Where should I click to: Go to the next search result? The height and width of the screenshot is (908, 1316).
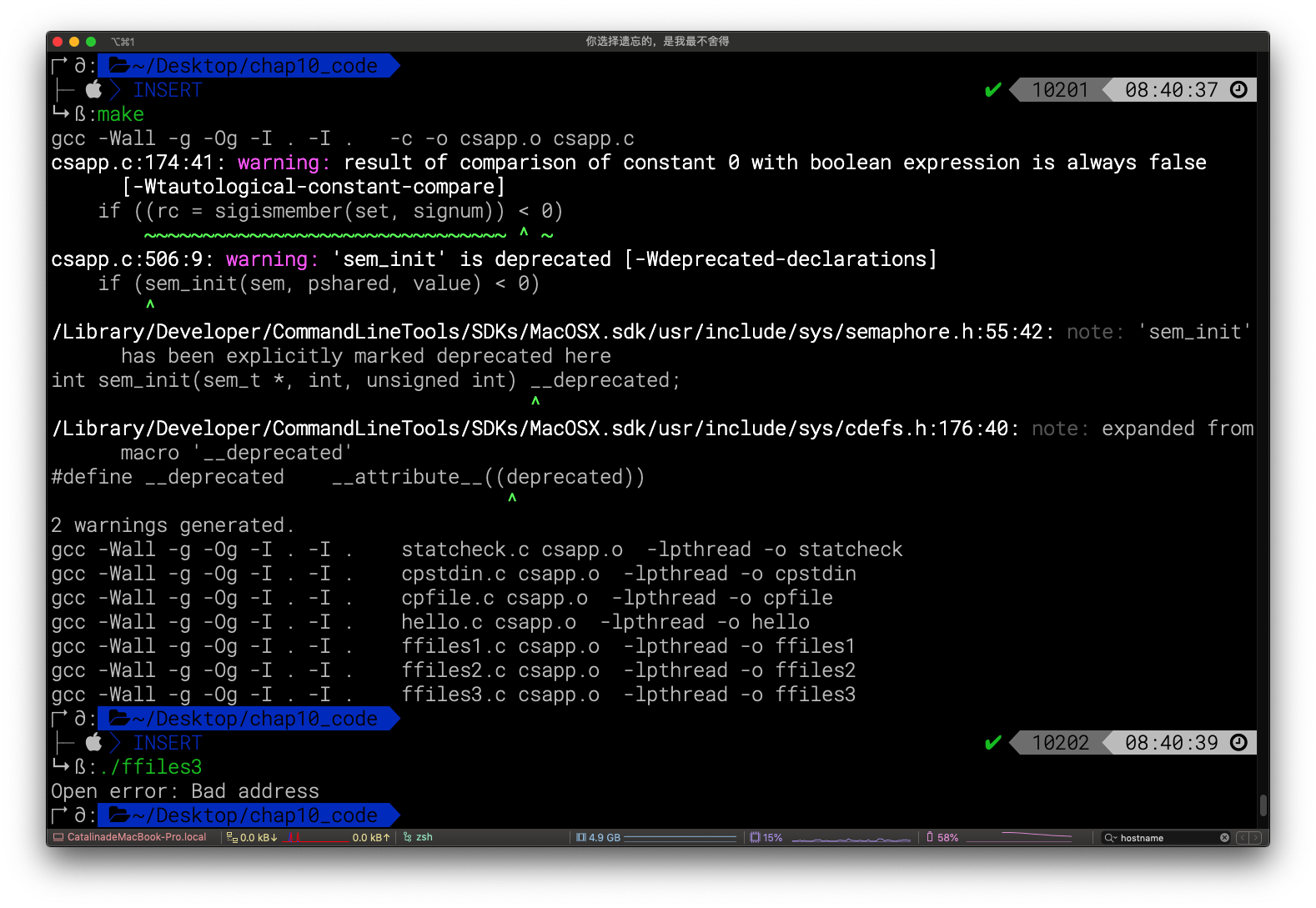(x=1255, y=838)
